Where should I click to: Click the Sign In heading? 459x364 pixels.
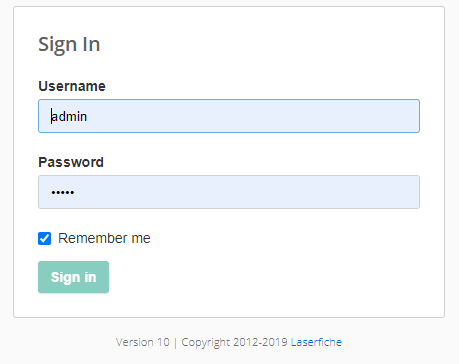pyautogui.click(x=69, y=44)
